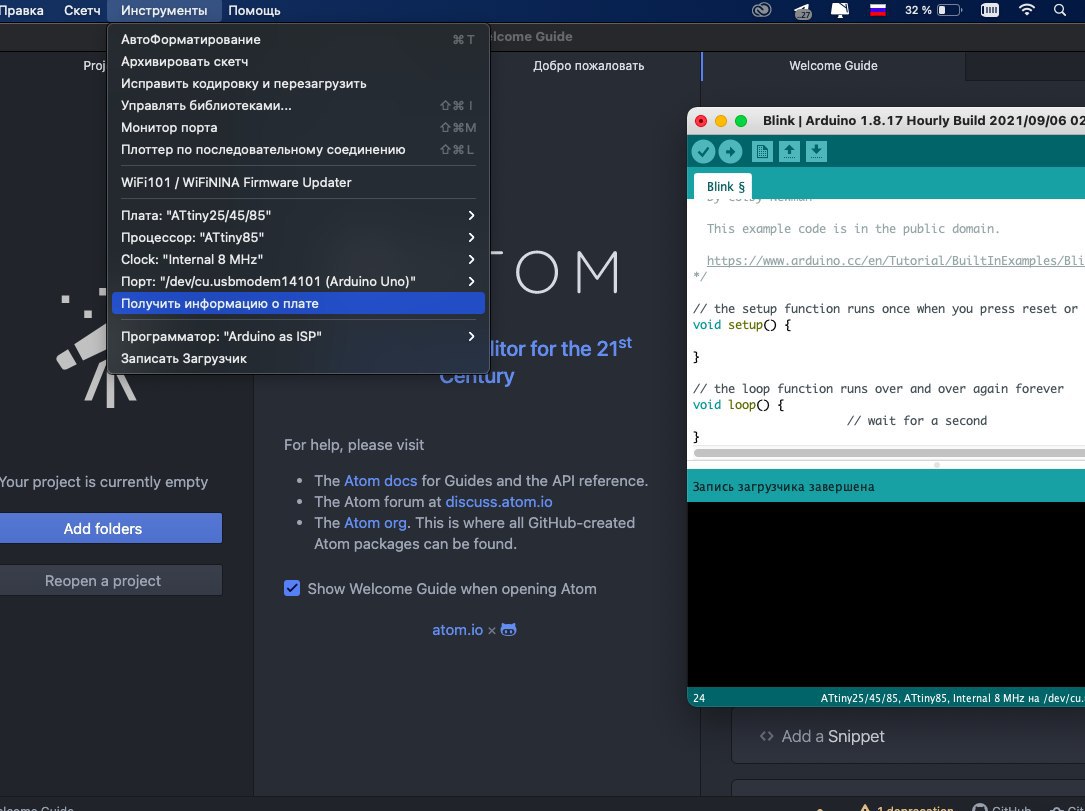
Task: Click the line number 24 in status bar
Action: (x=699, y=698)
